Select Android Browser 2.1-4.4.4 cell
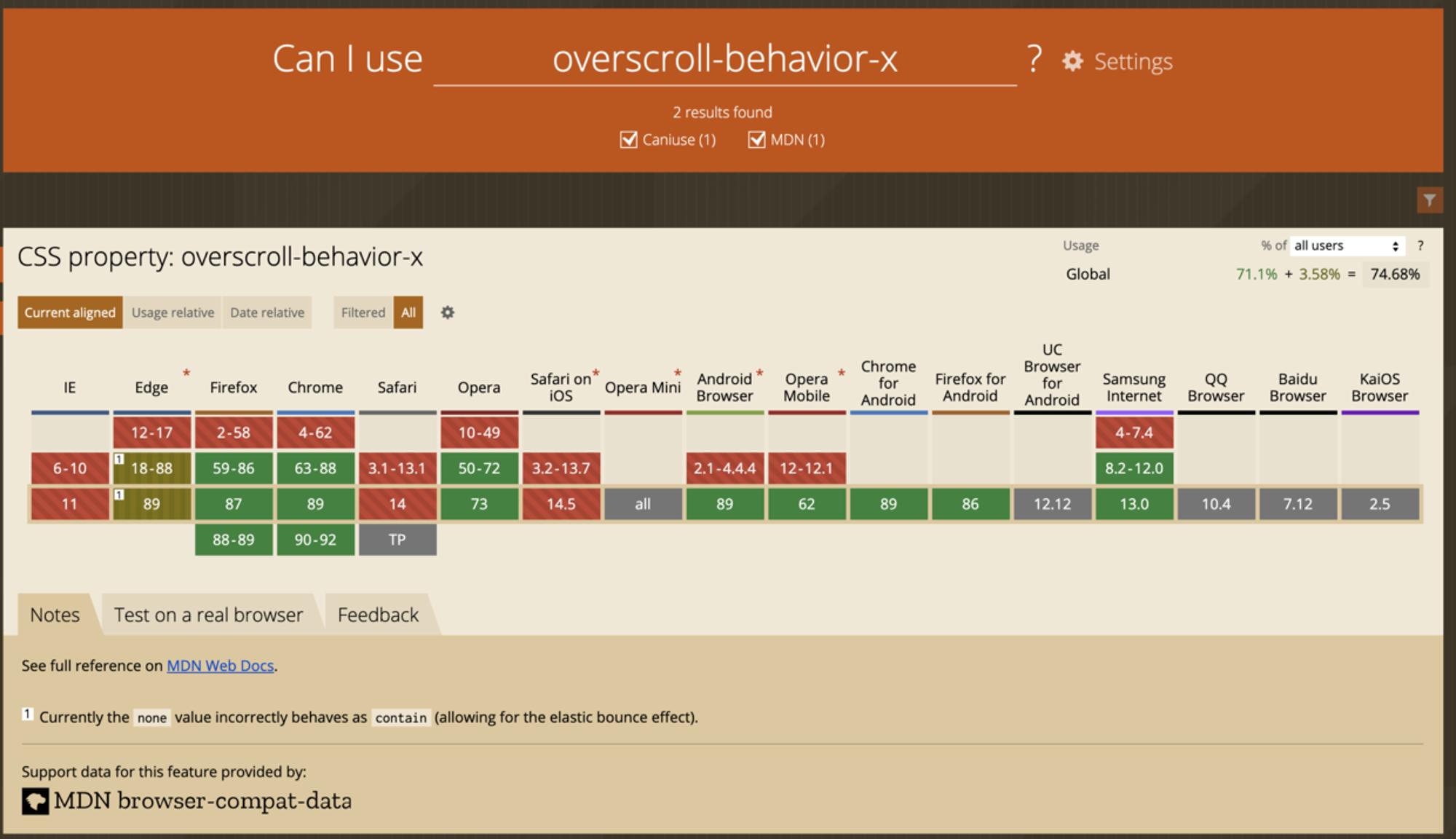The height and width of the screenshot is (839, 1456). [724, 468]
